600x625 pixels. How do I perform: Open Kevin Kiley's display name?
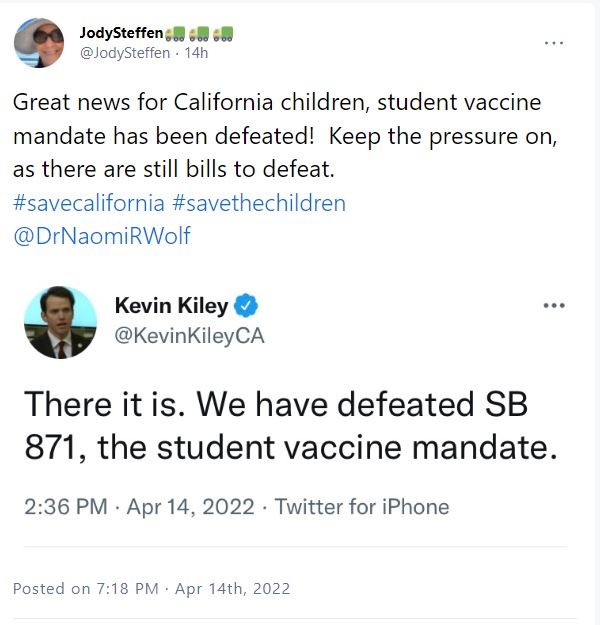click(172, 306)
